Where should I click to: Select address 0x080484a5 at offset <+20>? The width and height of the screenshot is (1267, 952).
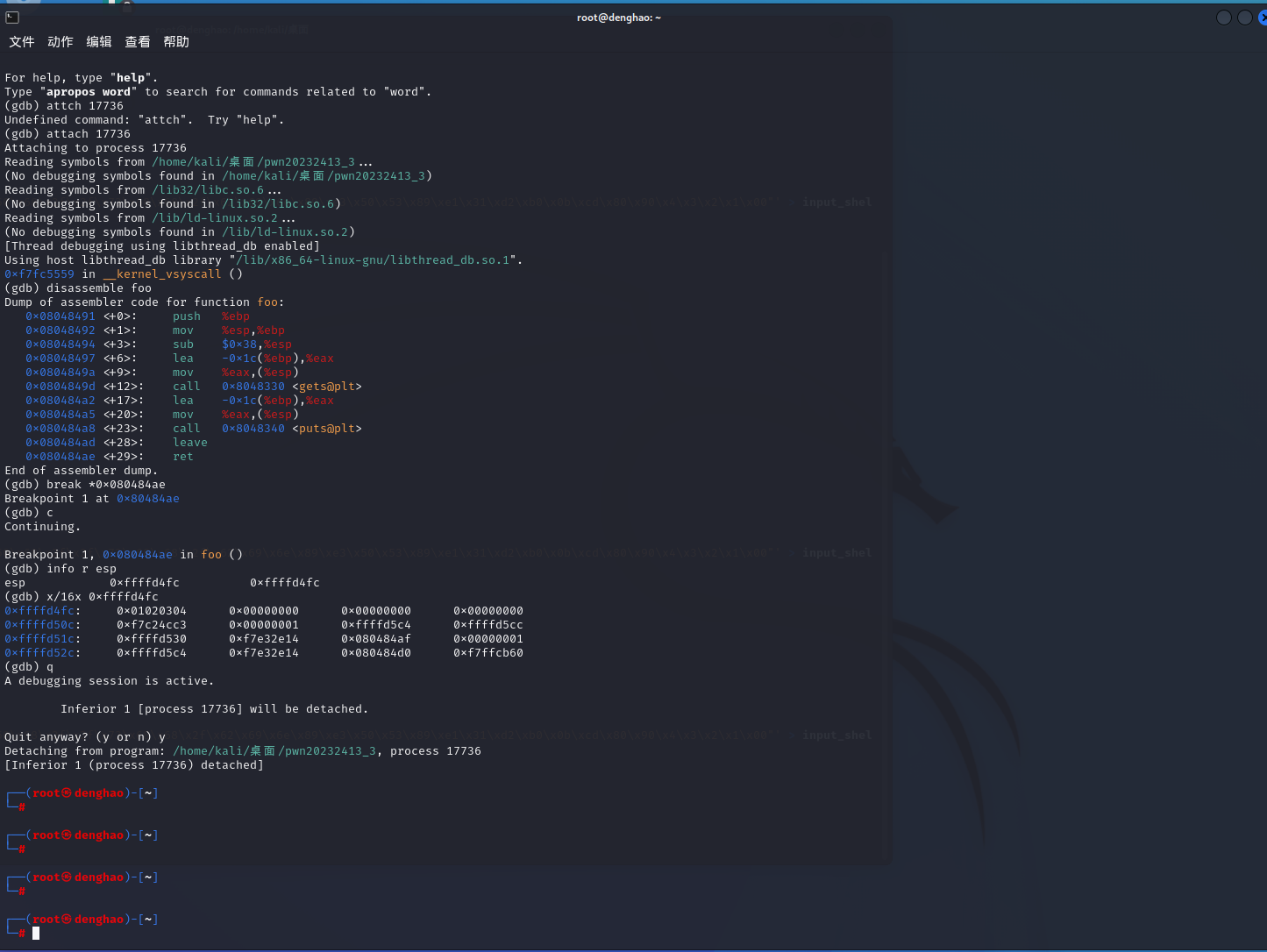pos(61,415)
